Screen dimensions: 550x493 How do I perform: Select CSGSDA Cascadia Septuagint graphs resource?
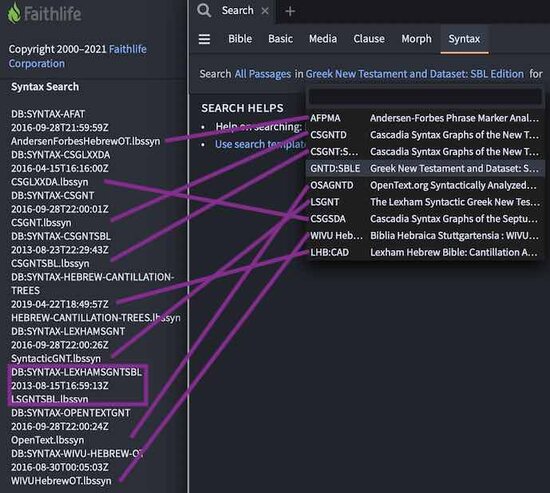(424, 219)
